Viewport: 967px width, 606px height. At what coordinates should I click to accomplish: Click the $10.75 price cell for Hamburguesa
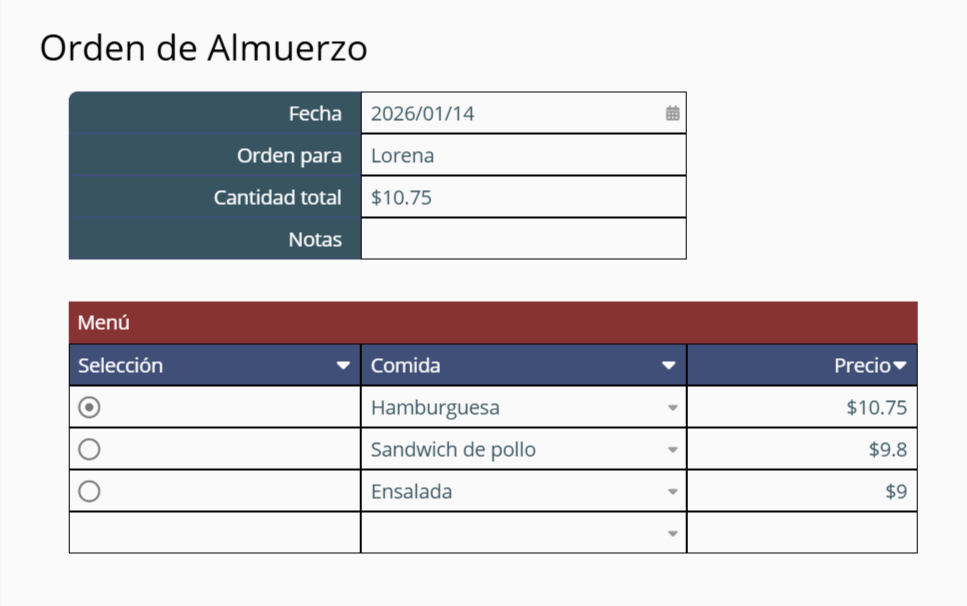click(x=802, y=407)
